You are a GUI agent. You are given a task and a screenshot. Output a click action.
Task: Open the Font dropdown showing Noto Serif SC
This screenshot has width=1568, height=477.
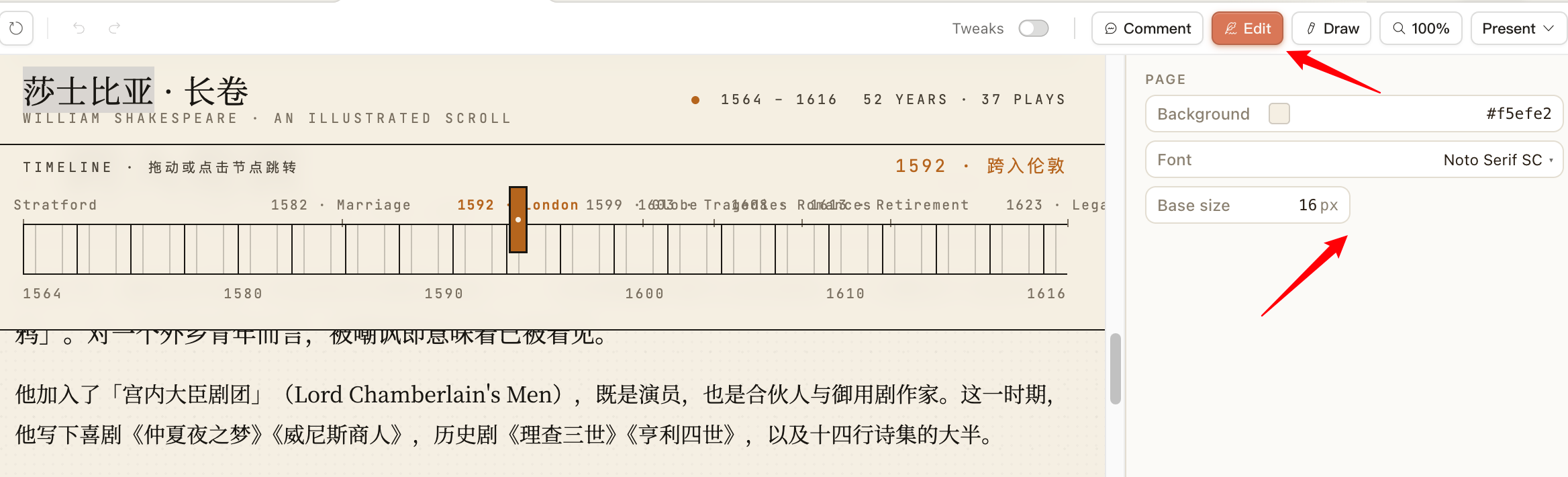(1354, 159)
